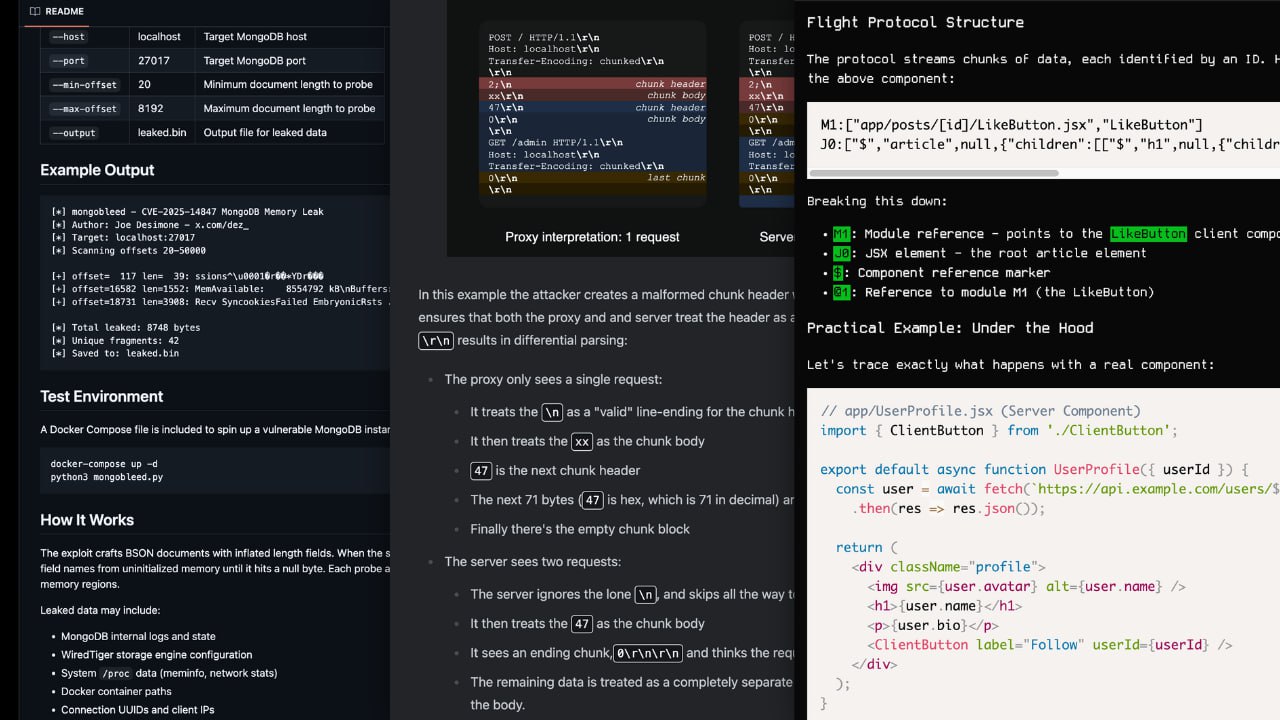Click 'The proxy only sees a single request' bullet
Image resolution: width=1280 pixels, height=720 pixels.
coord(553,379)
